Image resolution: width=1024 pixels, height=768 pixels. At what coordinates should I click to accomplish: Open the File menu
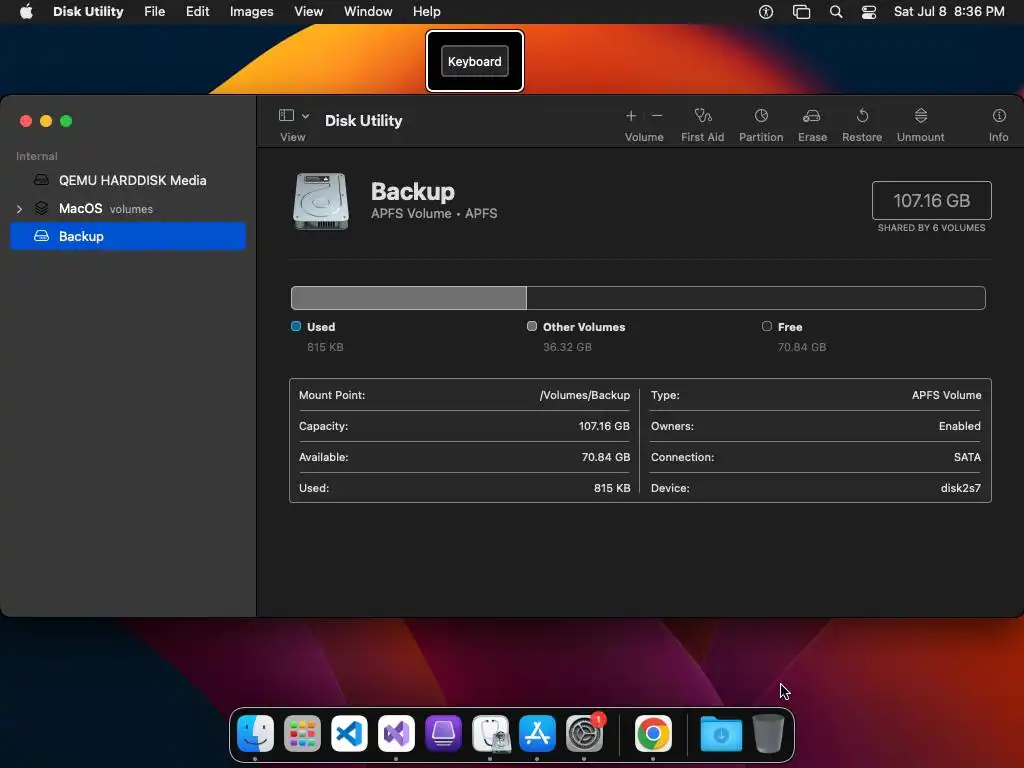point(155,12)
